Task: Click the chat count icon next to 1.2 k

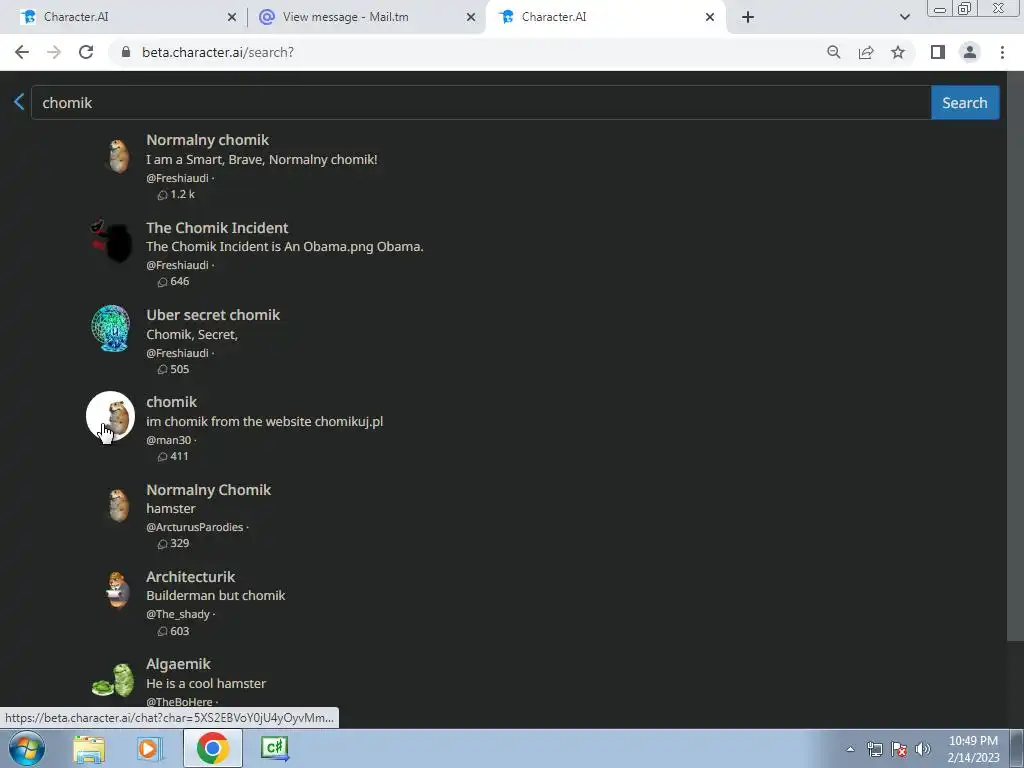Action: coord(163,195)
